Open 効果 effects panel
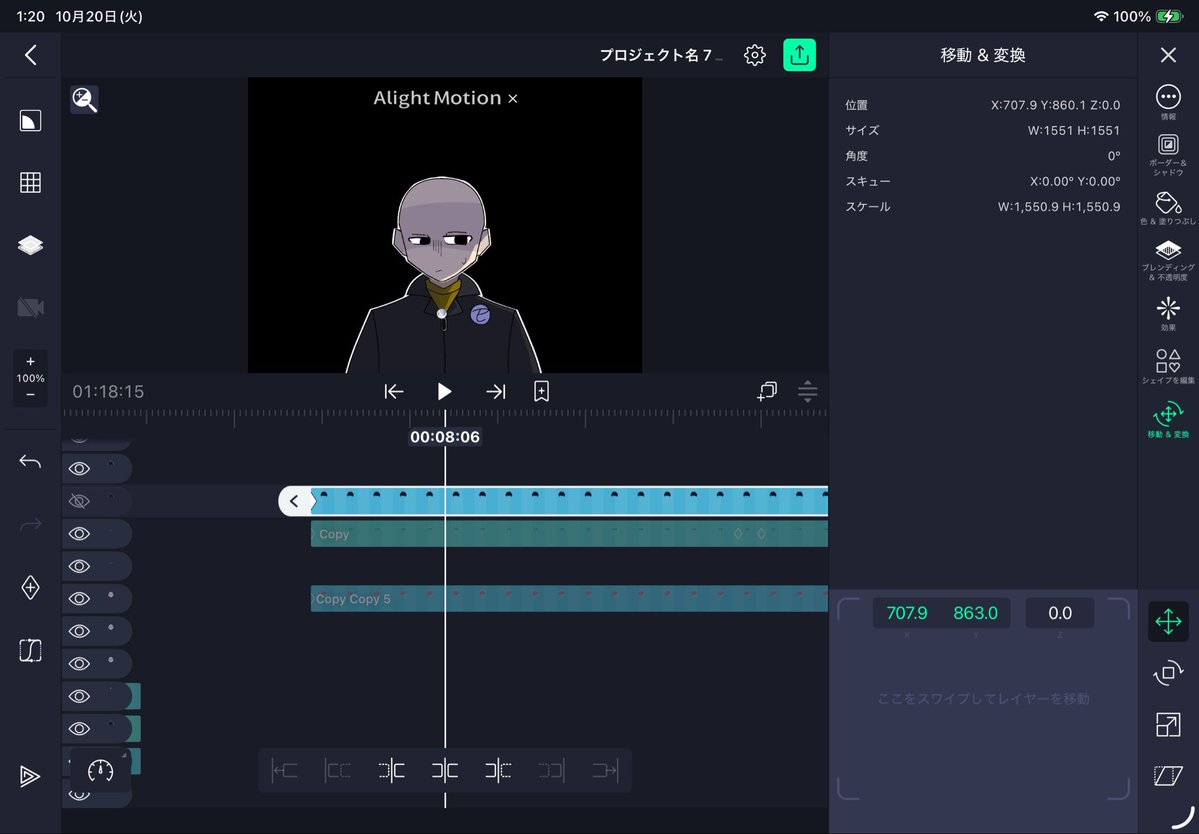Viewport: 1199px width, 834px height. pos(1168,314)
